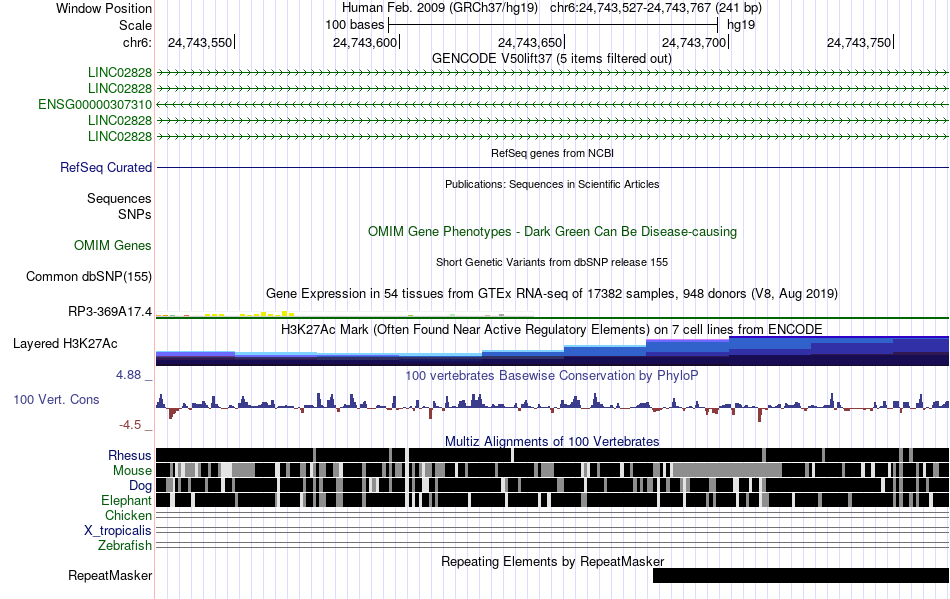Click coordinate marker 24,743,550

point(200,42)
